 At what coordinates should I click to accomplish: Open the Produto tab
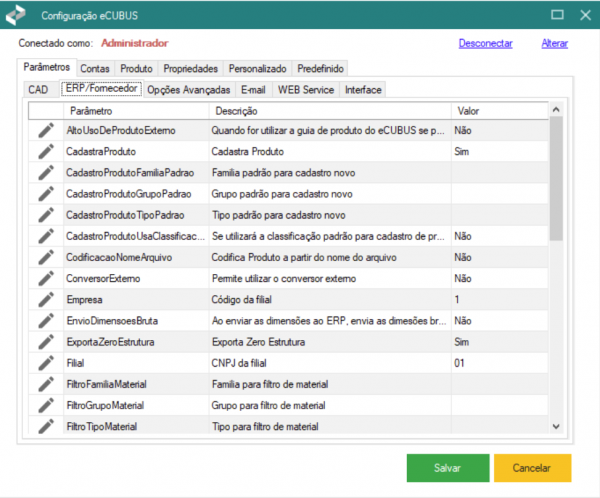coord(136,69)
